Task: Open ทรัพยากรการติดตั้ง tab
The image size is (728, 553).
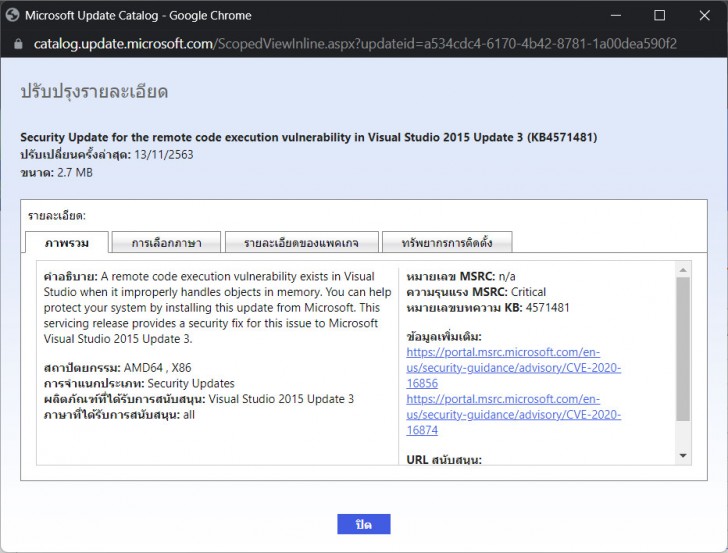Action: click(x=447, y=242)
